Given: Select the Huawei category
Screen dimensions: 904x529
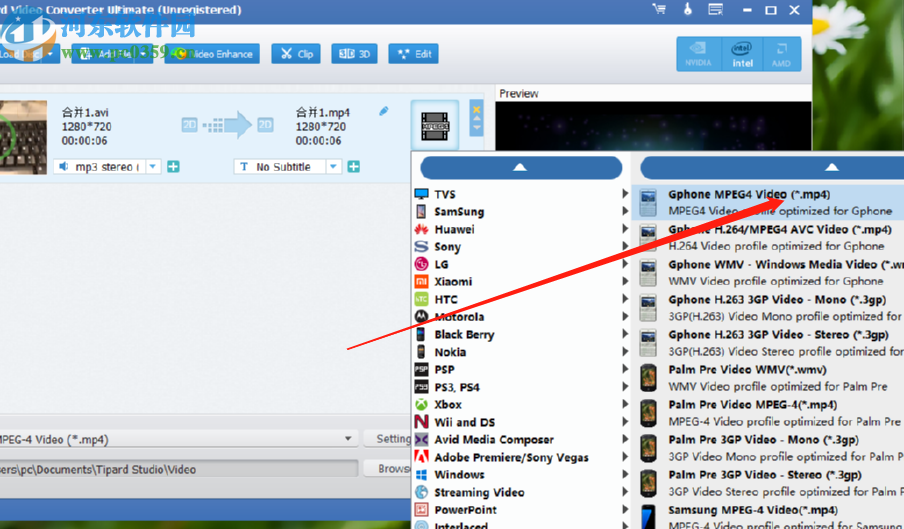Looking at the screenshot, I should coord(521,229).
